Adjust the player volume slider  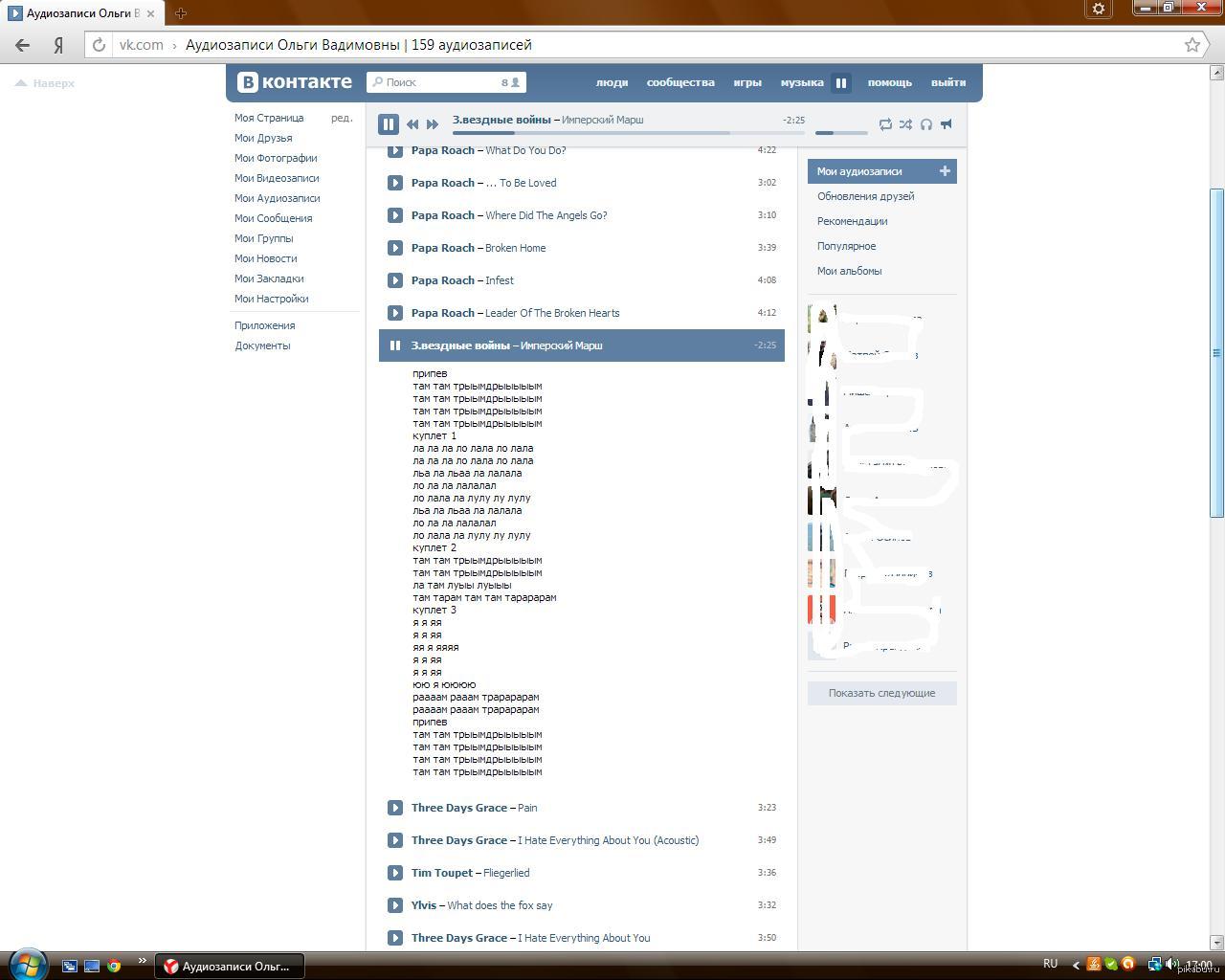pyautogui.click(x=836, y=132)
